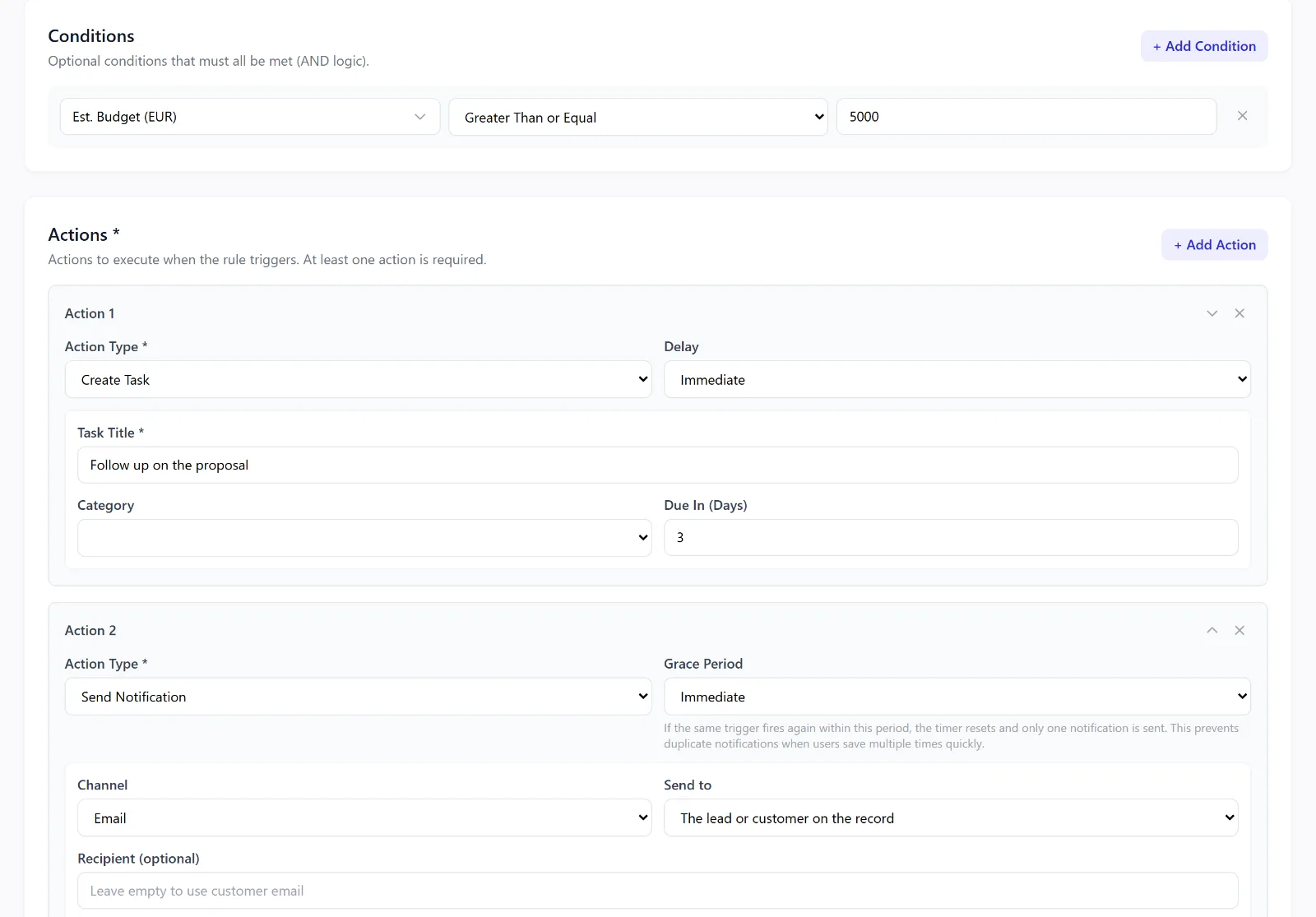Remove the Est. Budget condition row
Screen dimensions: 1316x917
[x=1242, y=116]
